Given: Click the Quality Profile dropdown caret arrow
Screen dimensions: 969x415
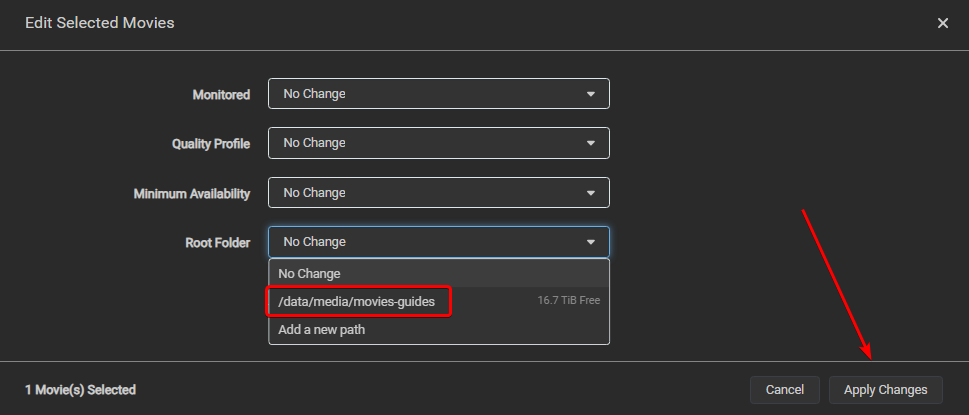Looking at the screenshot, I should coord(591,143).
